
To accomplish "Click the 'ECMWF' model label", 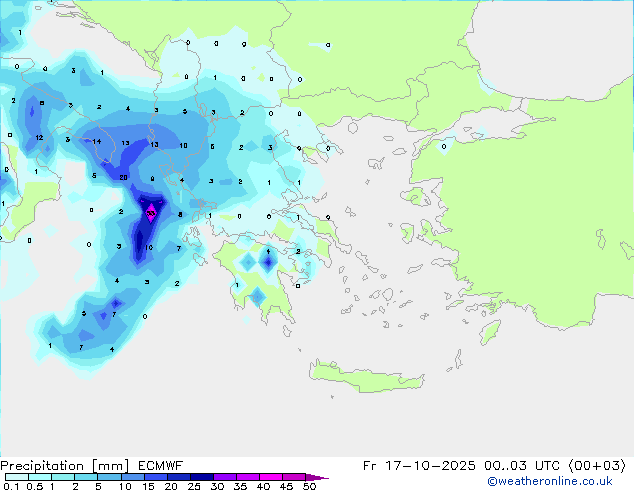I will click(x=161, y=466).
